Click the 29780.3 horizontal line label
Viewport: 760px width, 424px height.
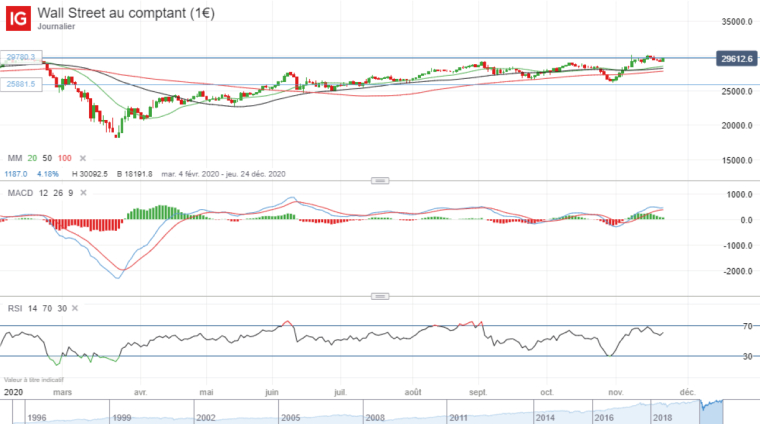coord(21,57)
